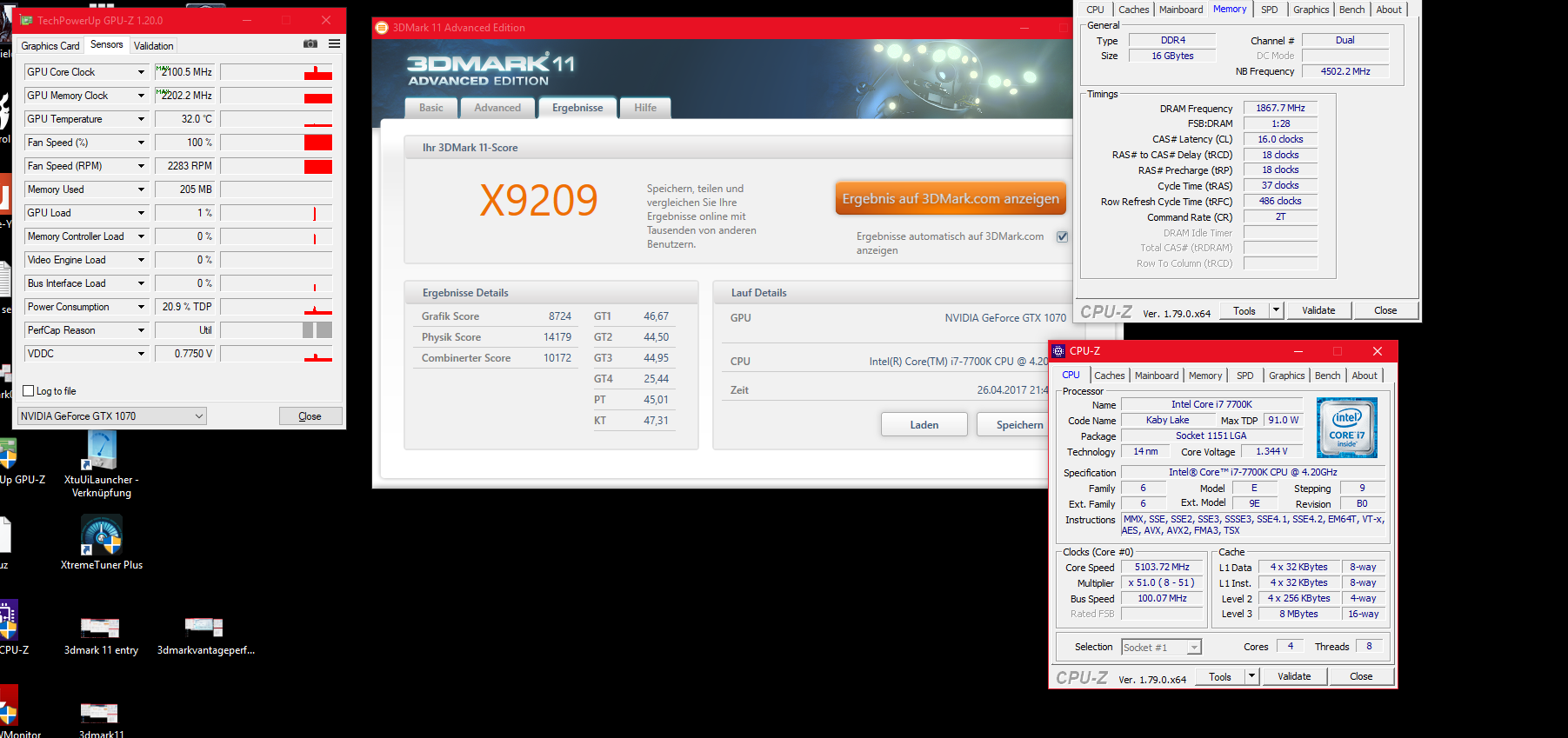The width and height of the screenshot is (1568, 738).
Task: Click the DRAM Frequency 1867.7 MHz field
Action: click(1281, 108)
